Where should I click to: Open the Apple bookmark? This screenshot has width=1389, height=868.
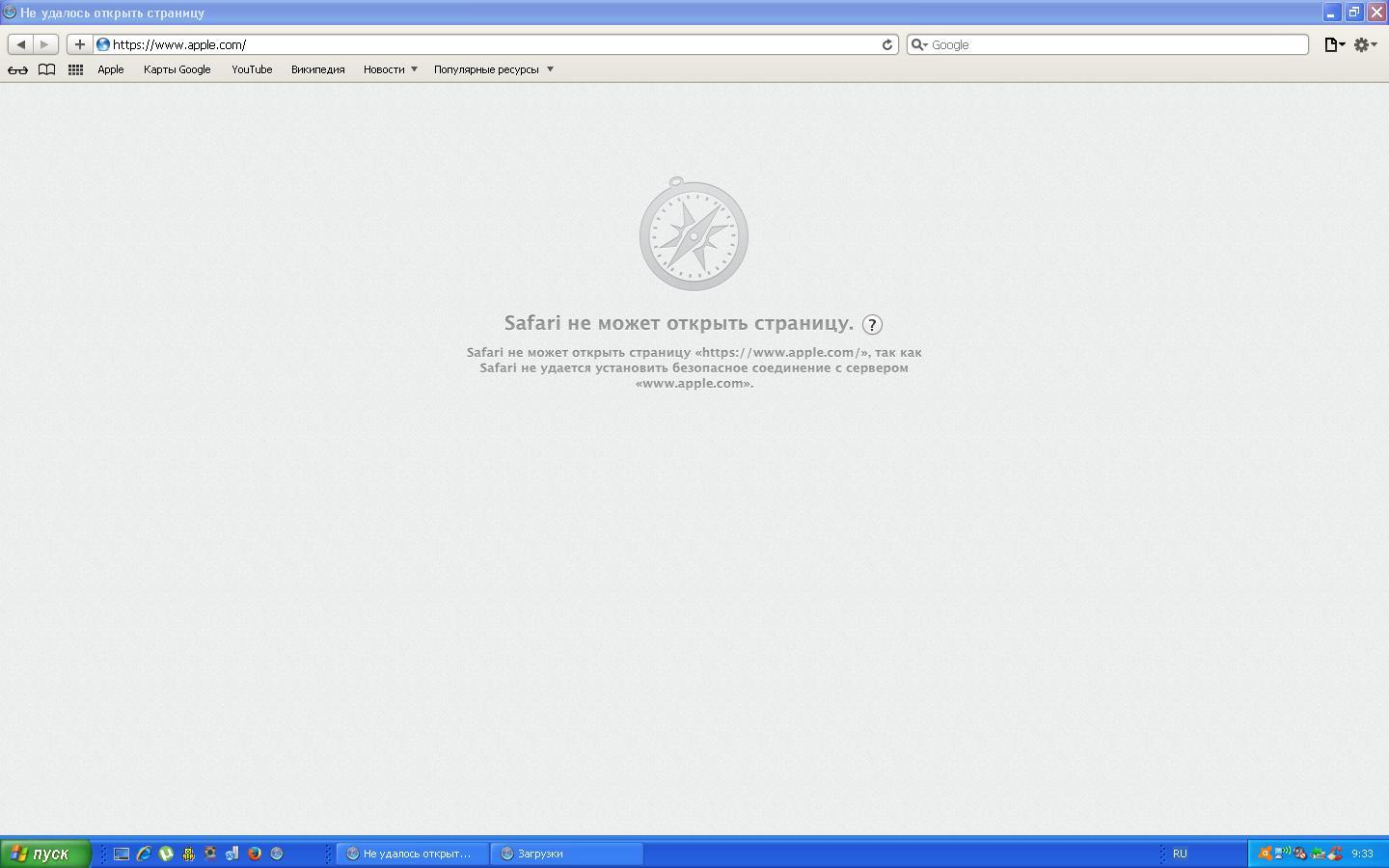111,69
